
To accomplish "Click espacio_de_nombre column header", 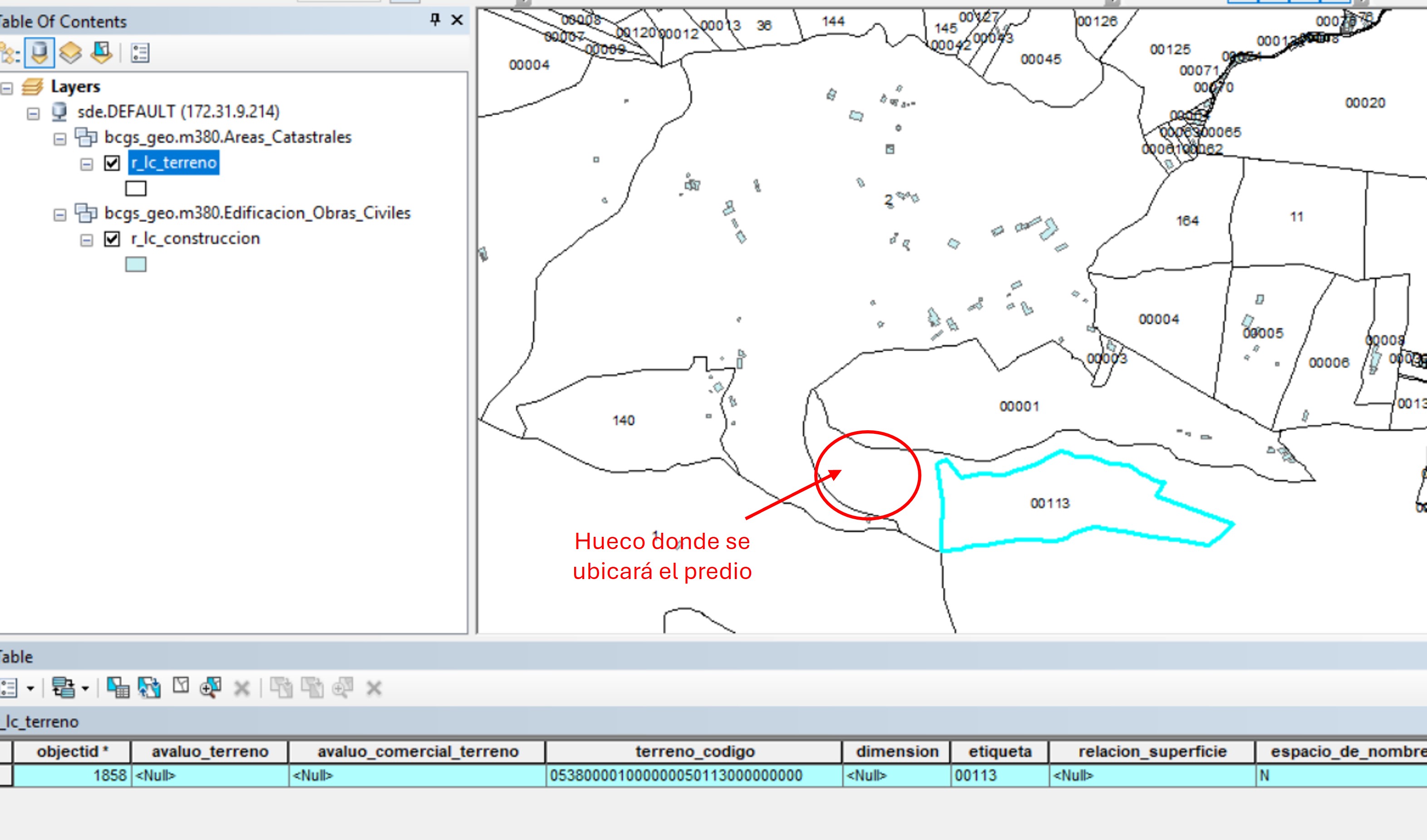I will point(1342,752).
